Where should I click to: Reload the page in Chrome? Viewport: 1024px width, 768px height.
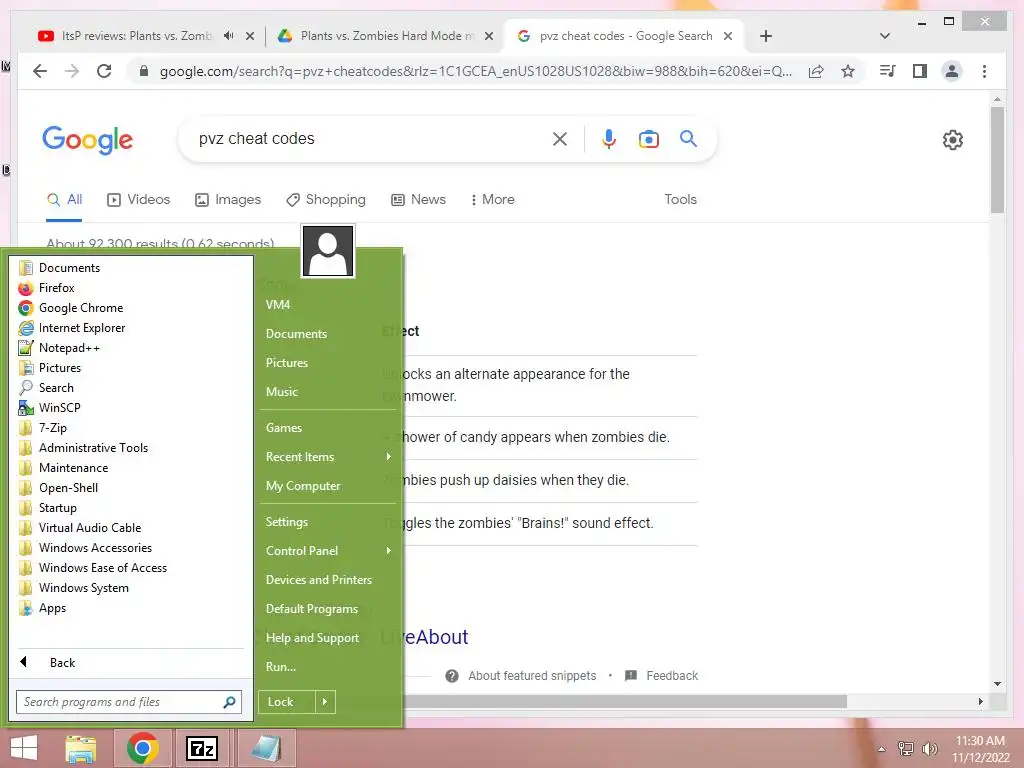click(104, 71)
